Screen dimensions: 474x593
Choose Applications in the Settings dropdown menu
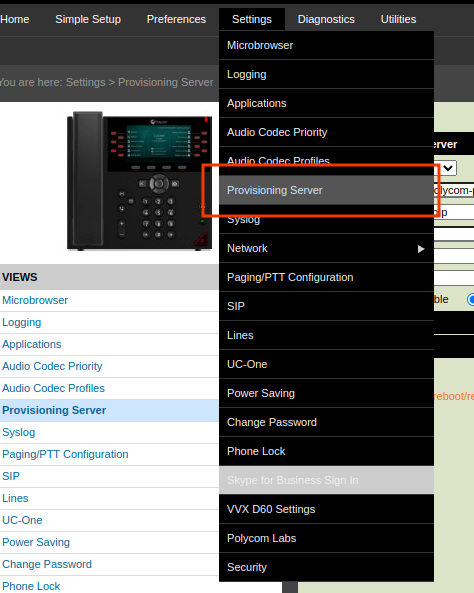pos(326,103)
